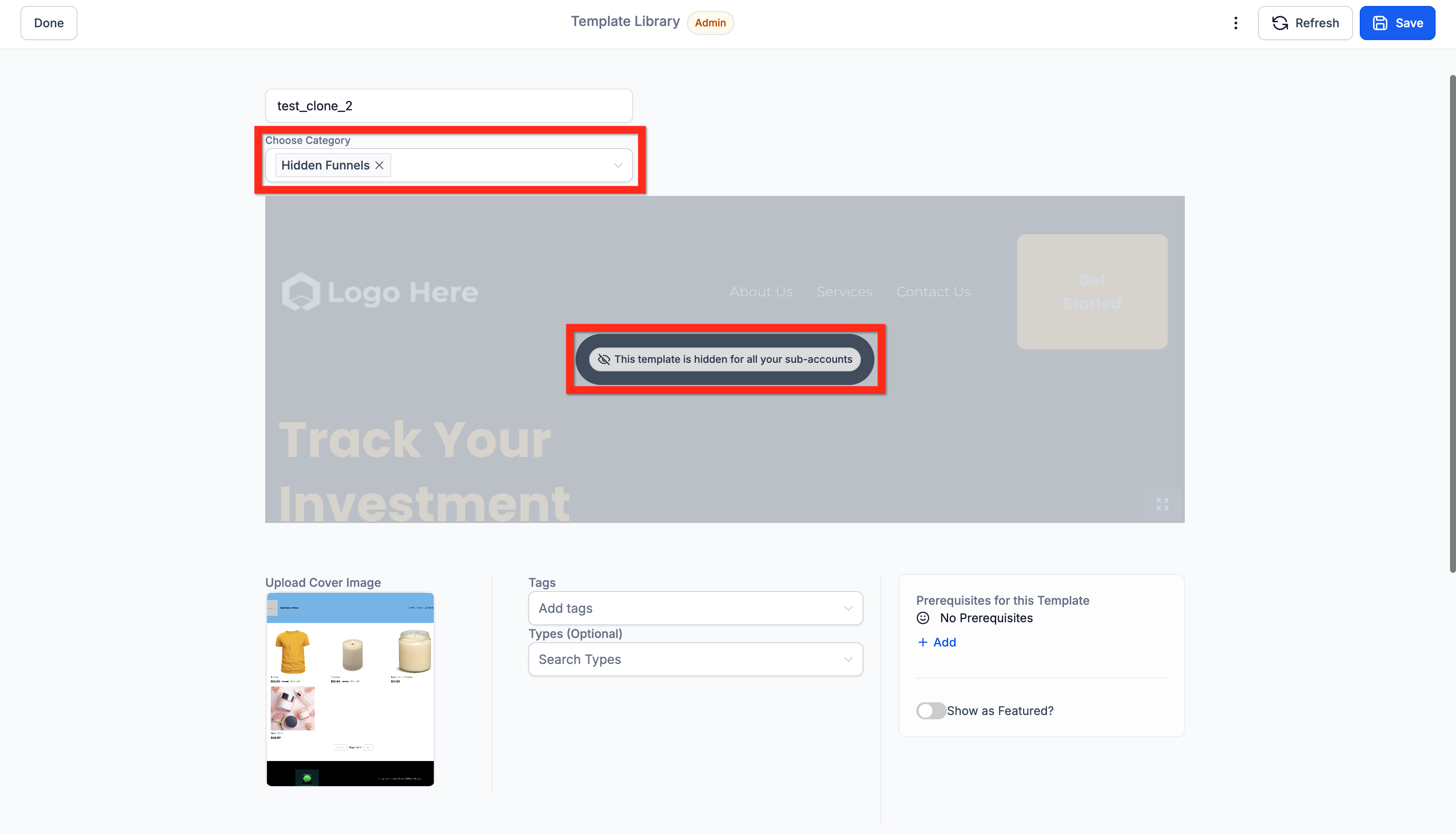This screenshot has height=833, width=1456.
Task: Open the Search Types dropdown
Action: point(695,659)
